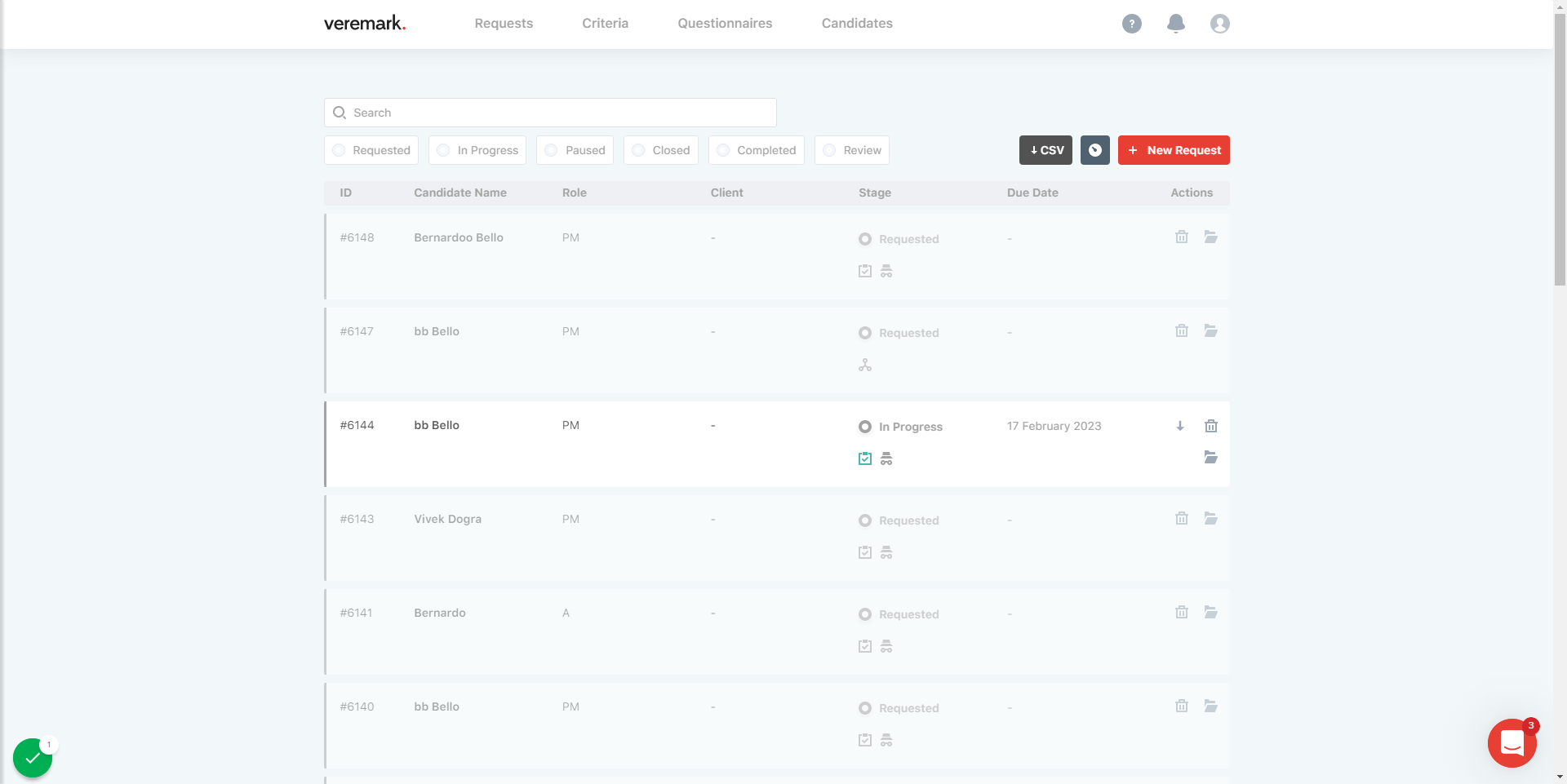Click the Due Date column header

(1032, 193)
